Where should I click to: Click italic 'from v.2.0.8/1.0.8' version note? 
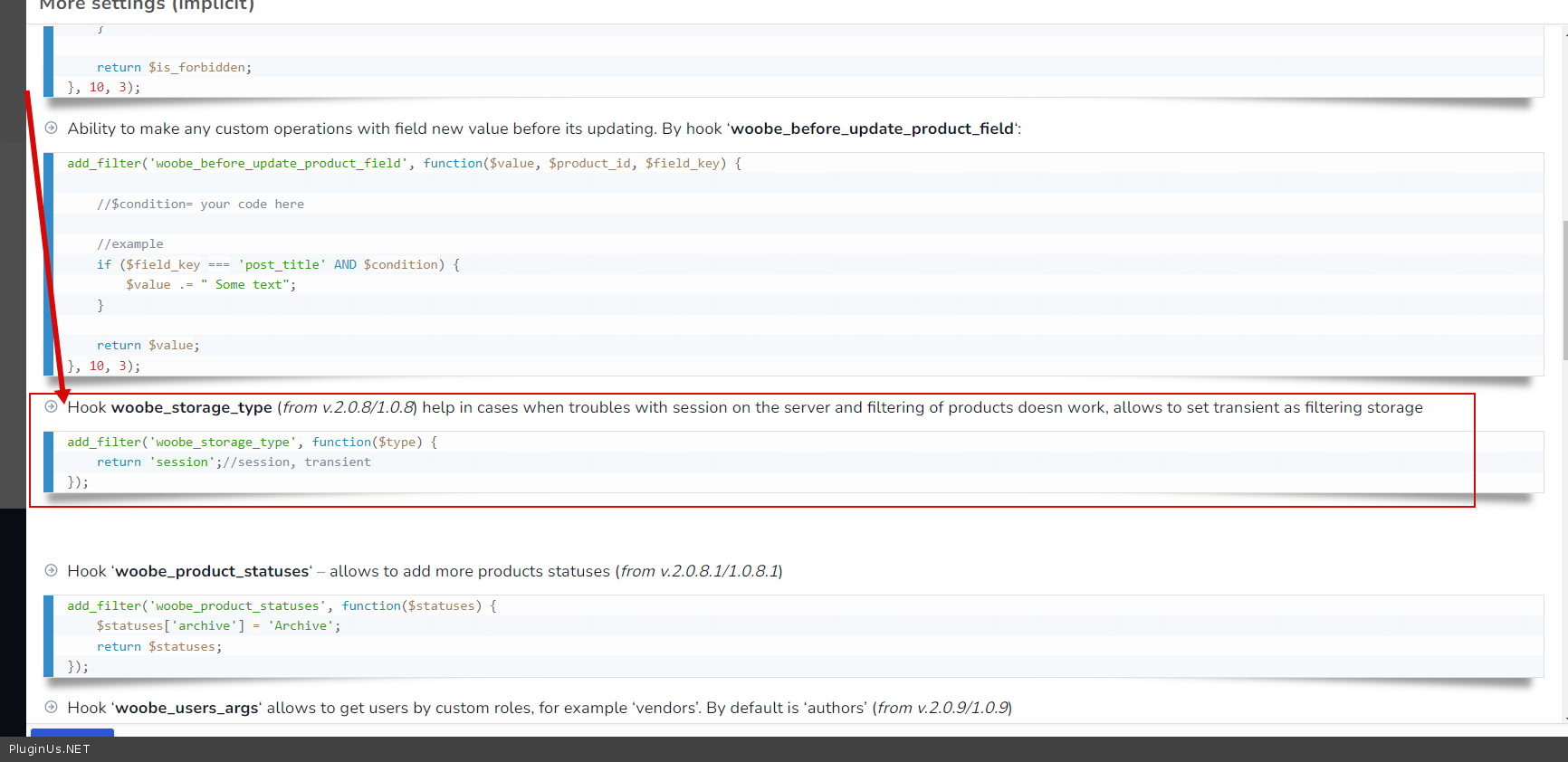(348, 407)
